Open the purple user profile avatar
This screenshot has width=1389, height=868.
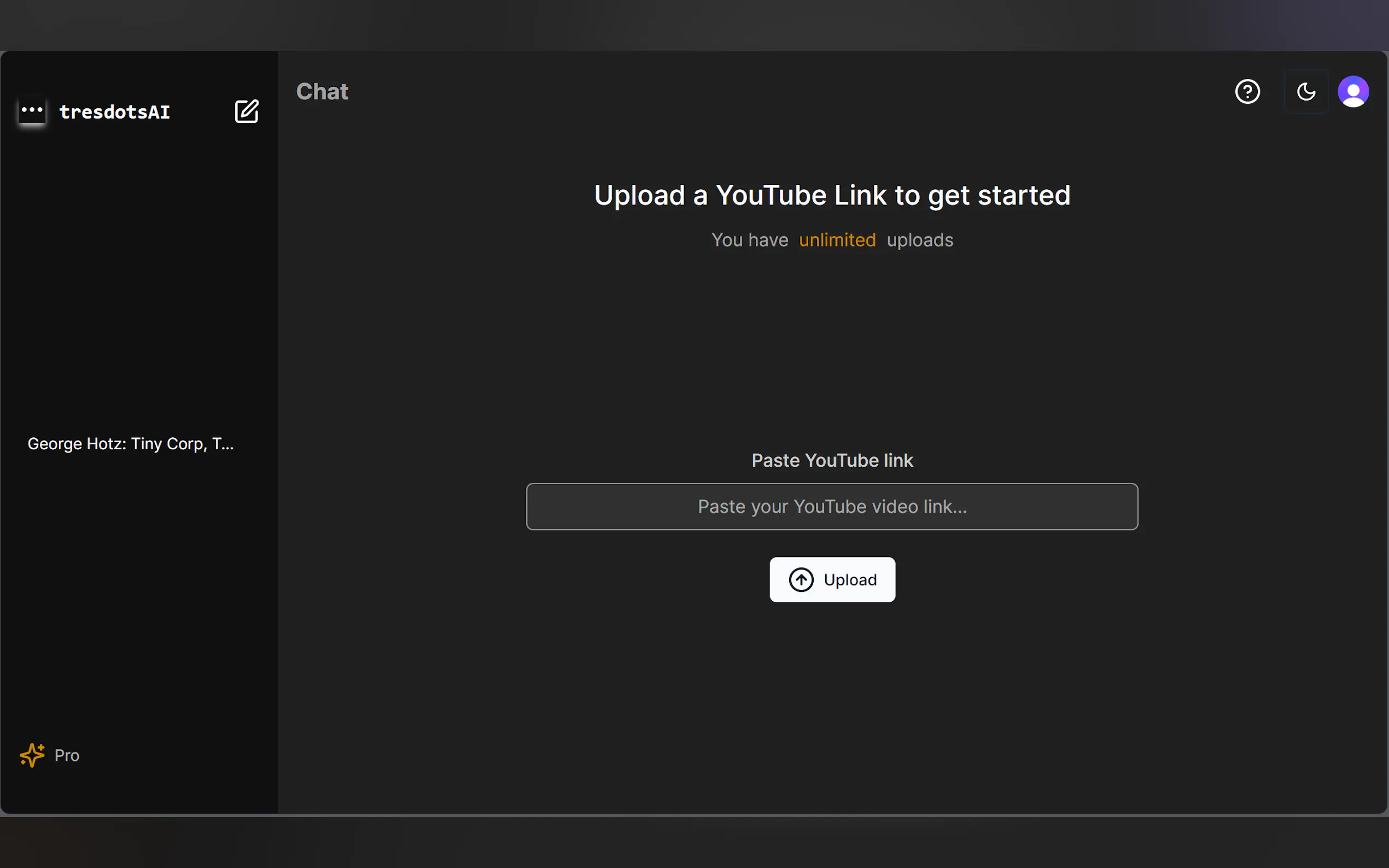tap(1353, 92)
